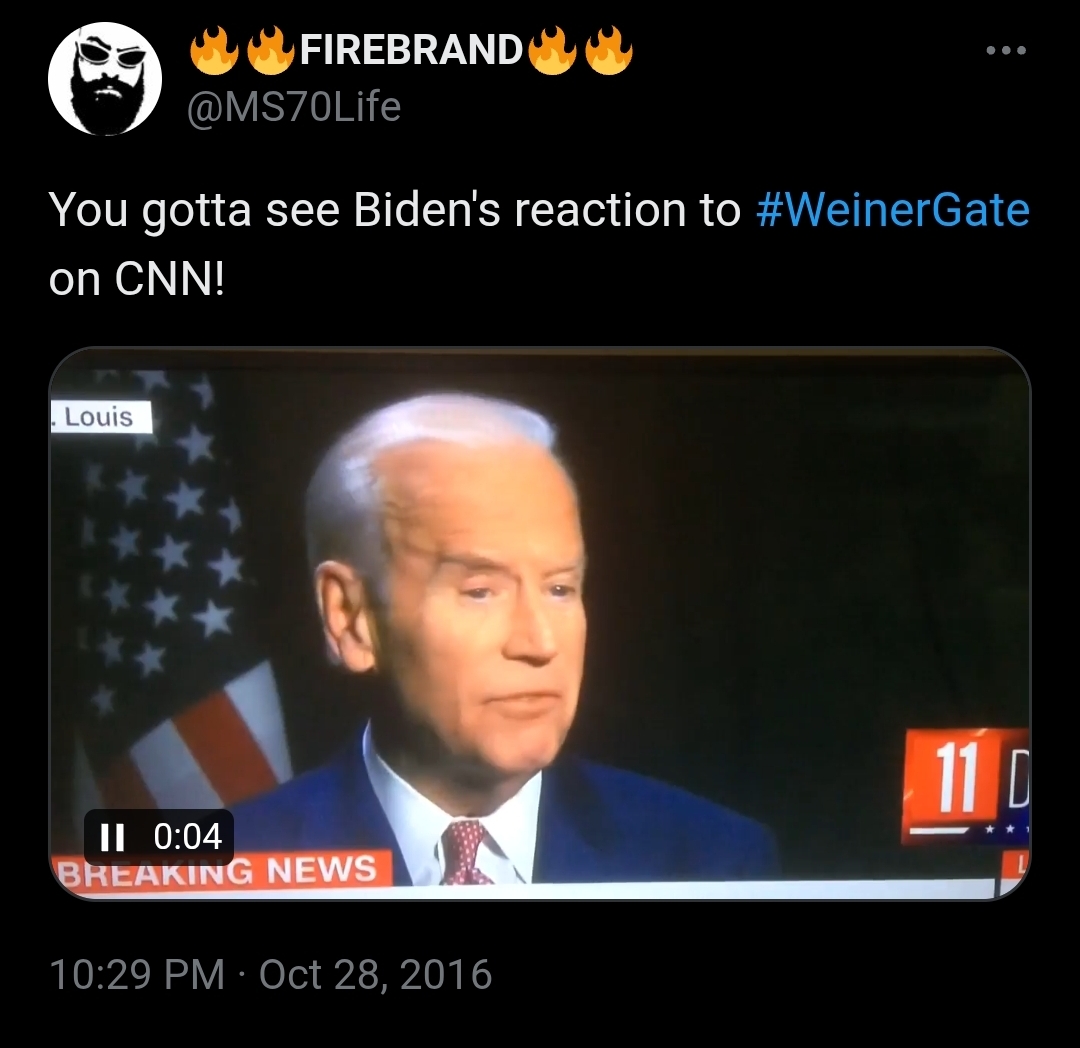Click the 10:29 PM timestamp
The height and width of the screenshot is (1048, 1080).
(138, 974)
